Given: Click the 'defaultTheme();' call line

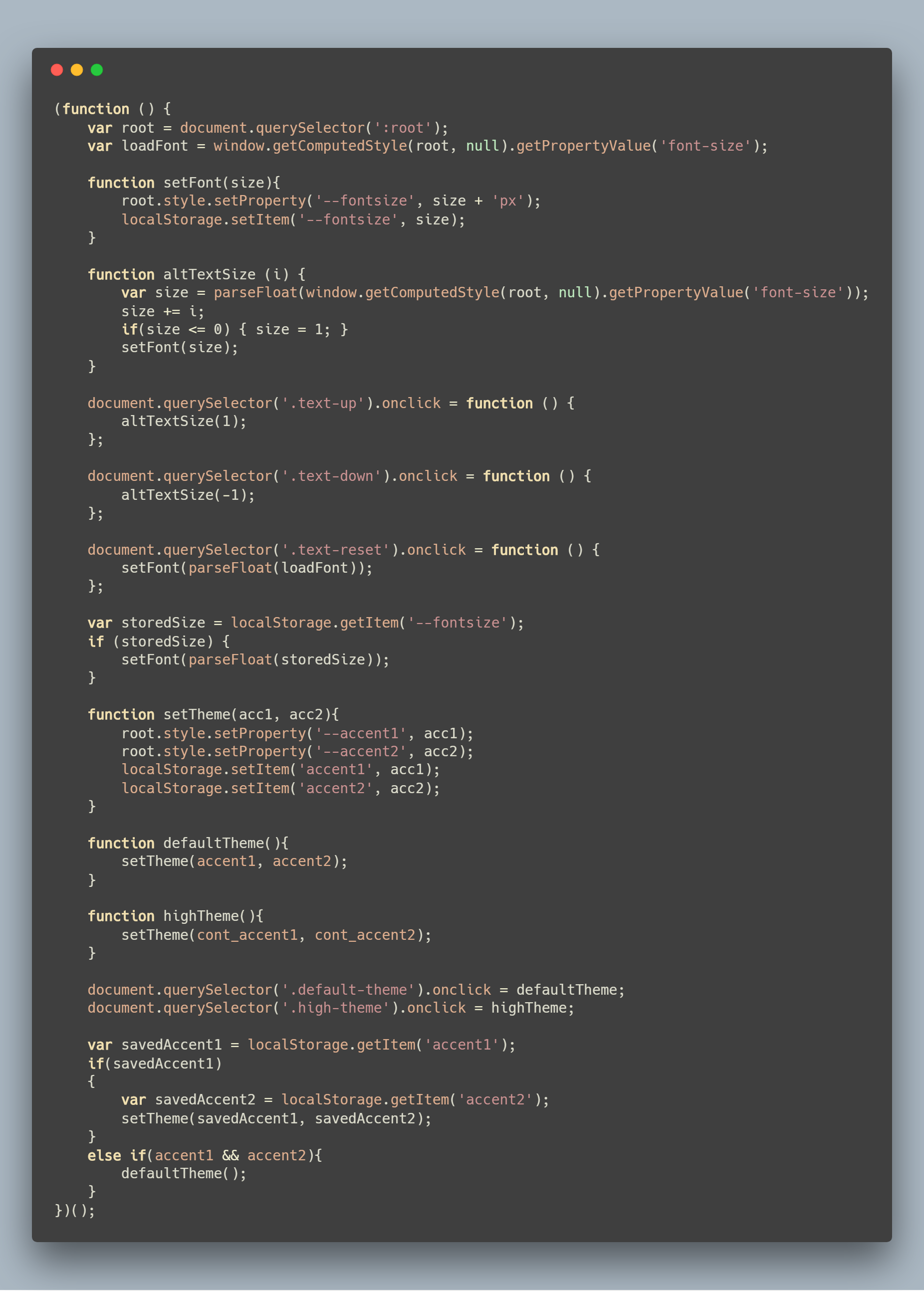Looking at the screenshot, I should (184, 1174).
